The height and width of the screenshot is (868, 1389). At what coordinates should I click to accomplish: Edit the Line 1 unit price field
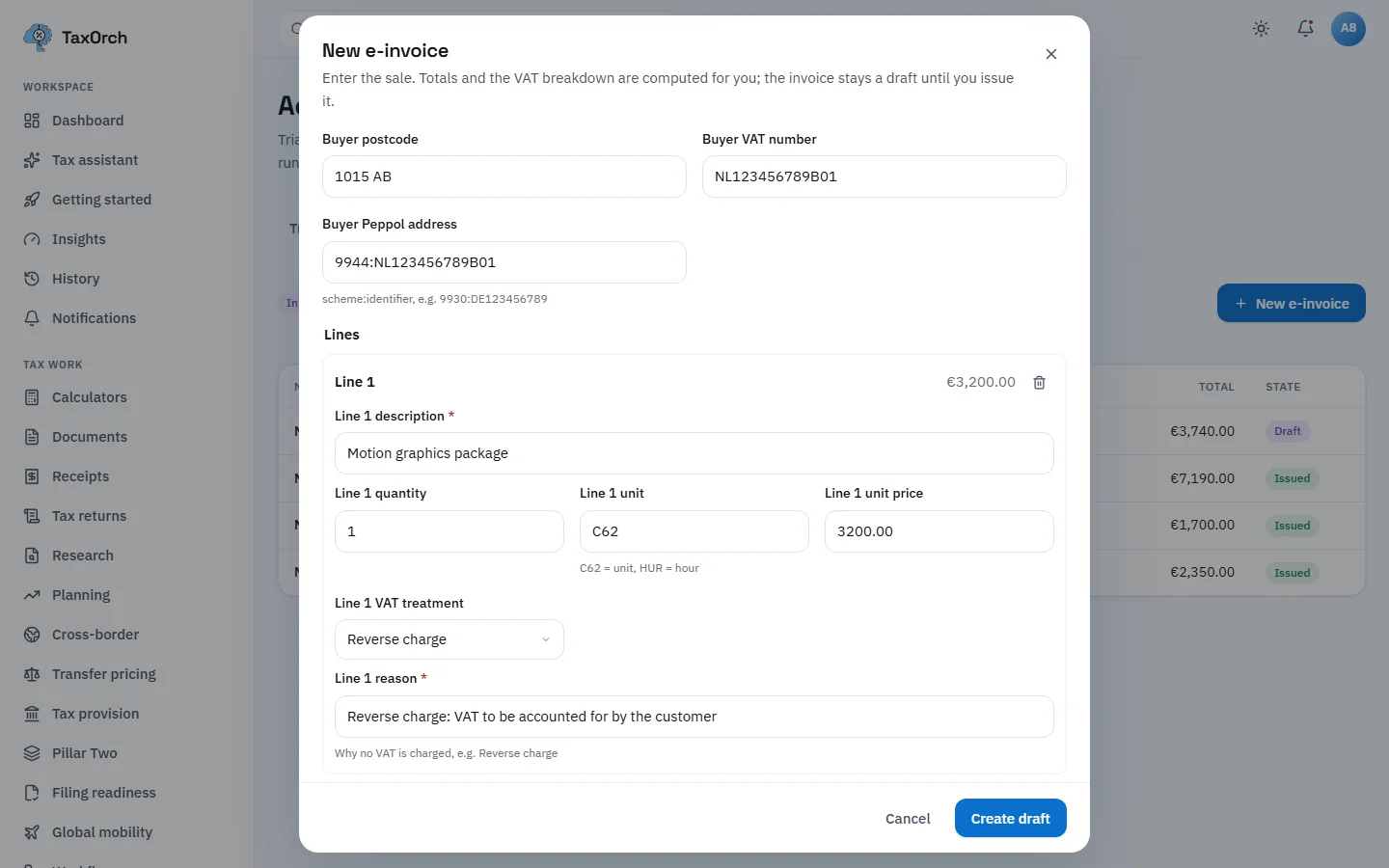click(940, 531)
